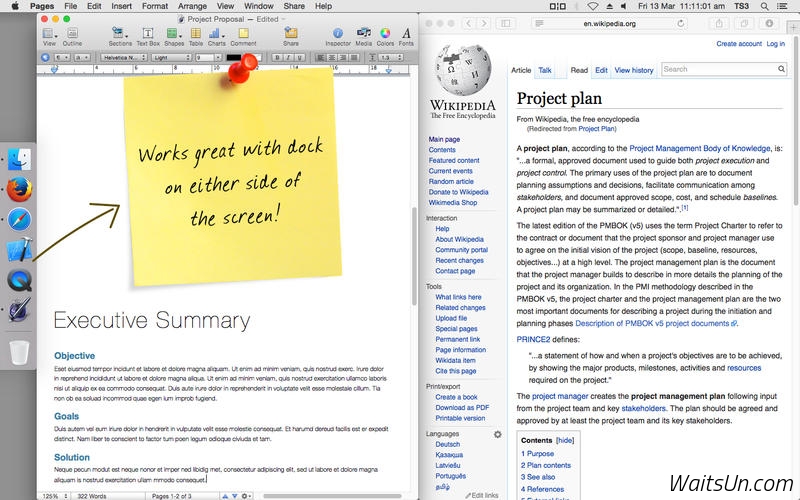This screenshot has height=500, width=800.
Task: Justify text in Pages format bar
Action: [354, 58]
